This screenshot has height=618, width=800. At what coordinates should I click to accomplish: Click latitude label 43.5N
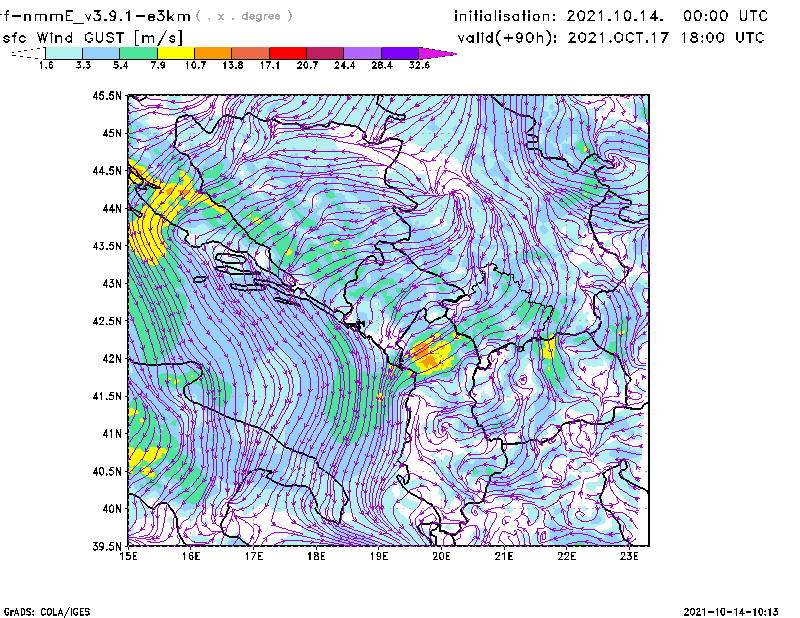tap(107, 246)
